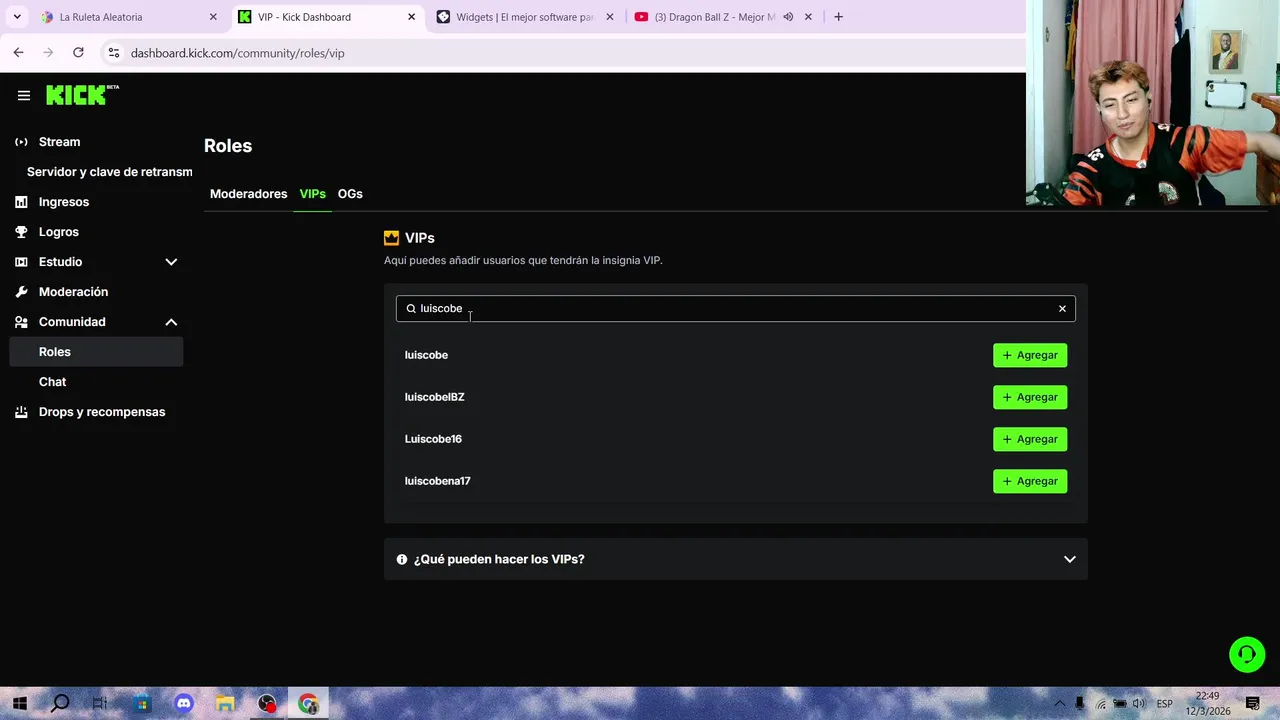Open Discord from the taskbar

(184, 704)
